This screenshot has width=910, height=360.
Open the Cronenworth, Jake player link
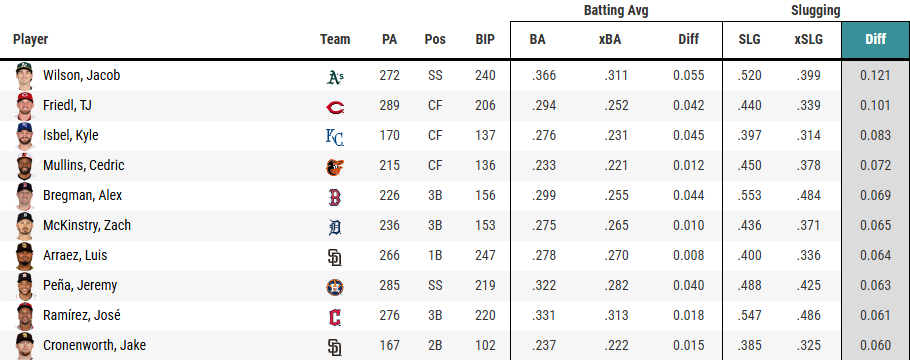94,345
